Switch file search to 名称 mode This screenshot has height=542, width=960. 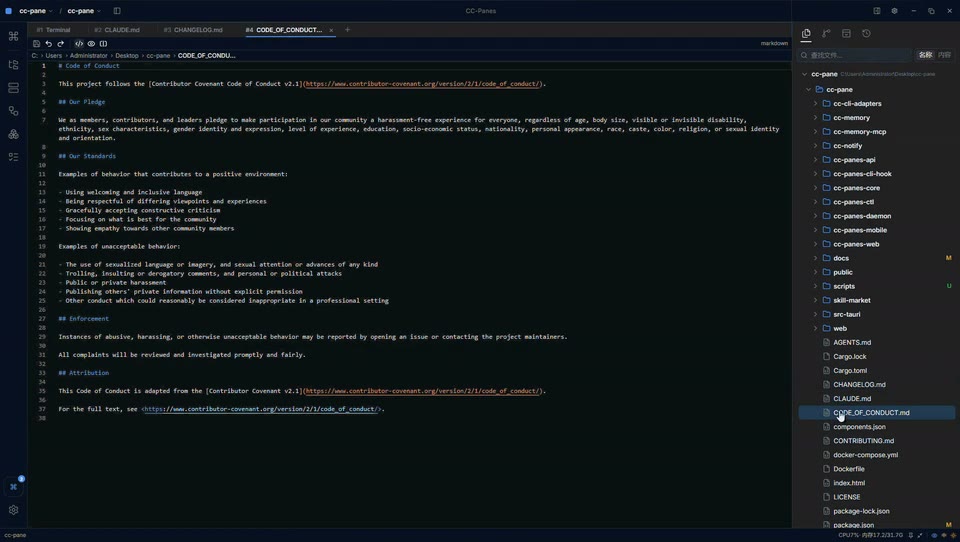pyautogui.click(x=925, y=55)
